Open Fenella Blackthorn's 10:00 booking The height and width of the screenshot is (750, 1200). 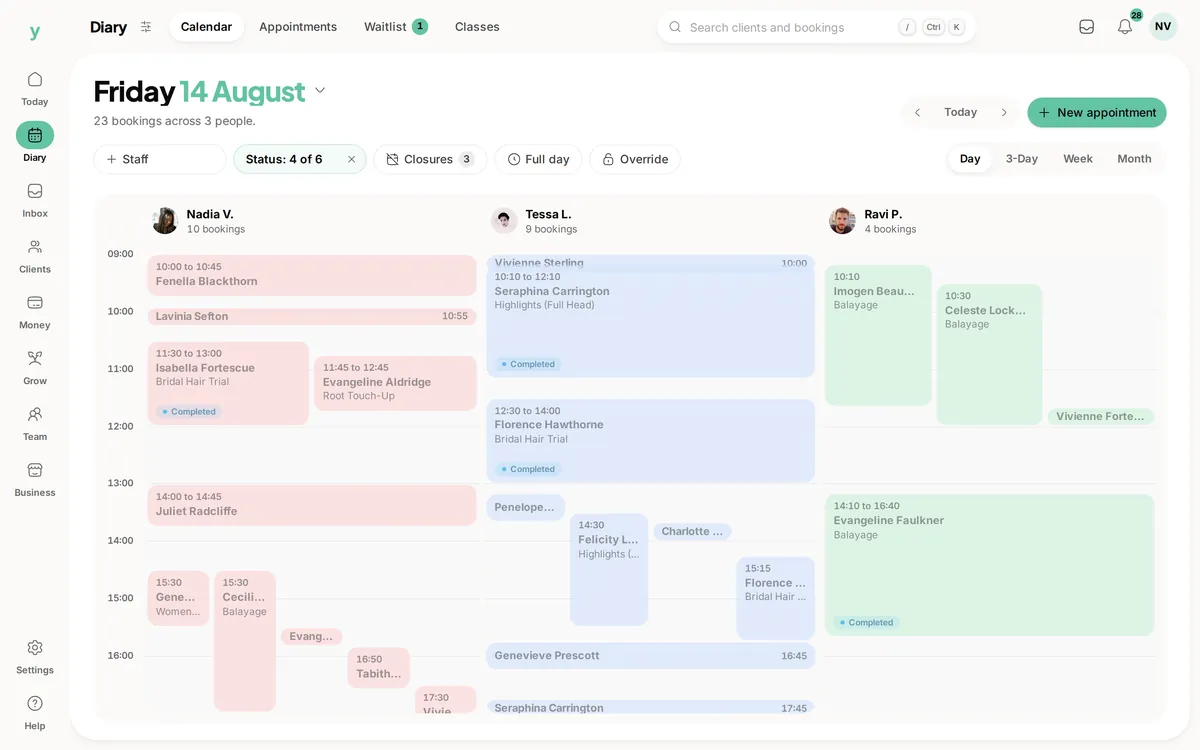coord(312,275)
